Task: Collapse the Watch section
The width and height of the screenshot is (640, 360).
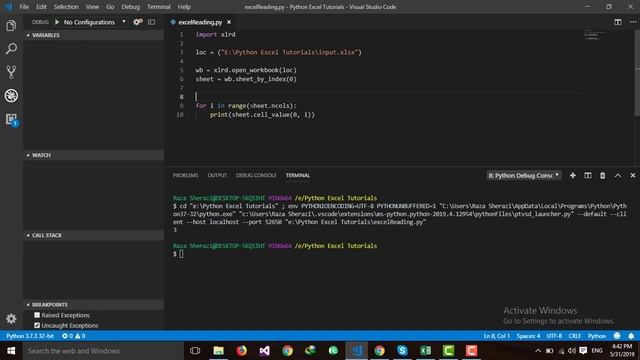Action: pos(93,155)
